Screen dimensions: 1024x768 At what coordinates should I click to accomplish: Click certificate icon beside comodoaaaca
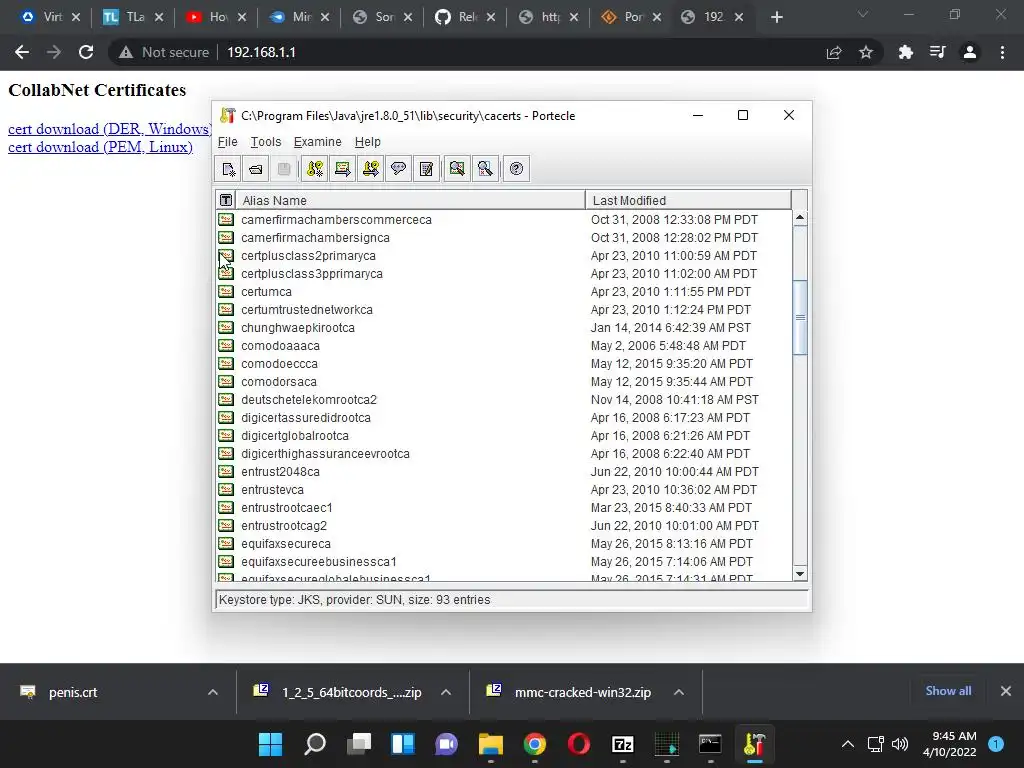coord(226,345)
